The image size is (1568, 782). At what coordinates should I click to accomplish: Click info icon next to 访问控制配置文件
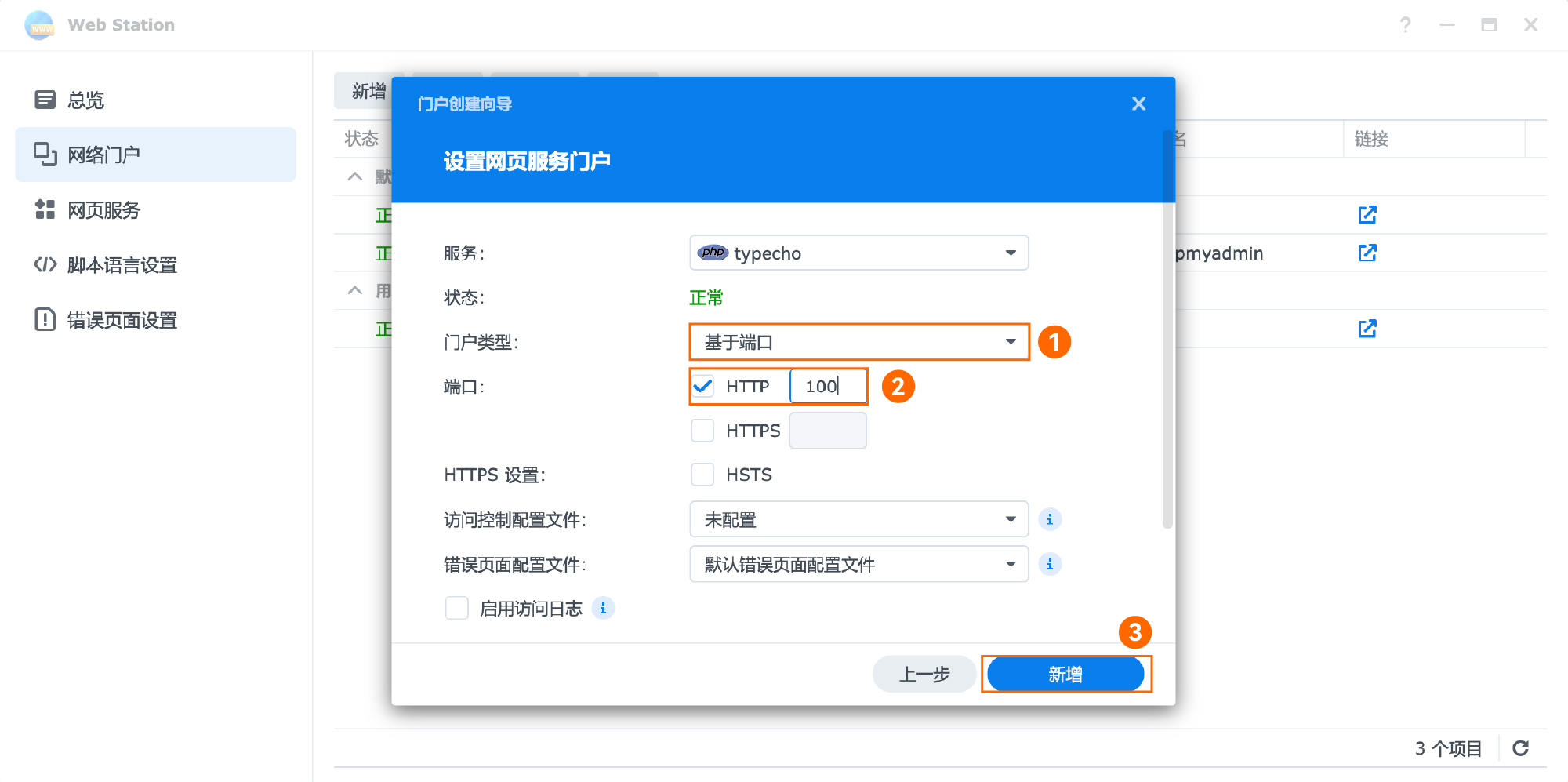tap(1049, 519)
